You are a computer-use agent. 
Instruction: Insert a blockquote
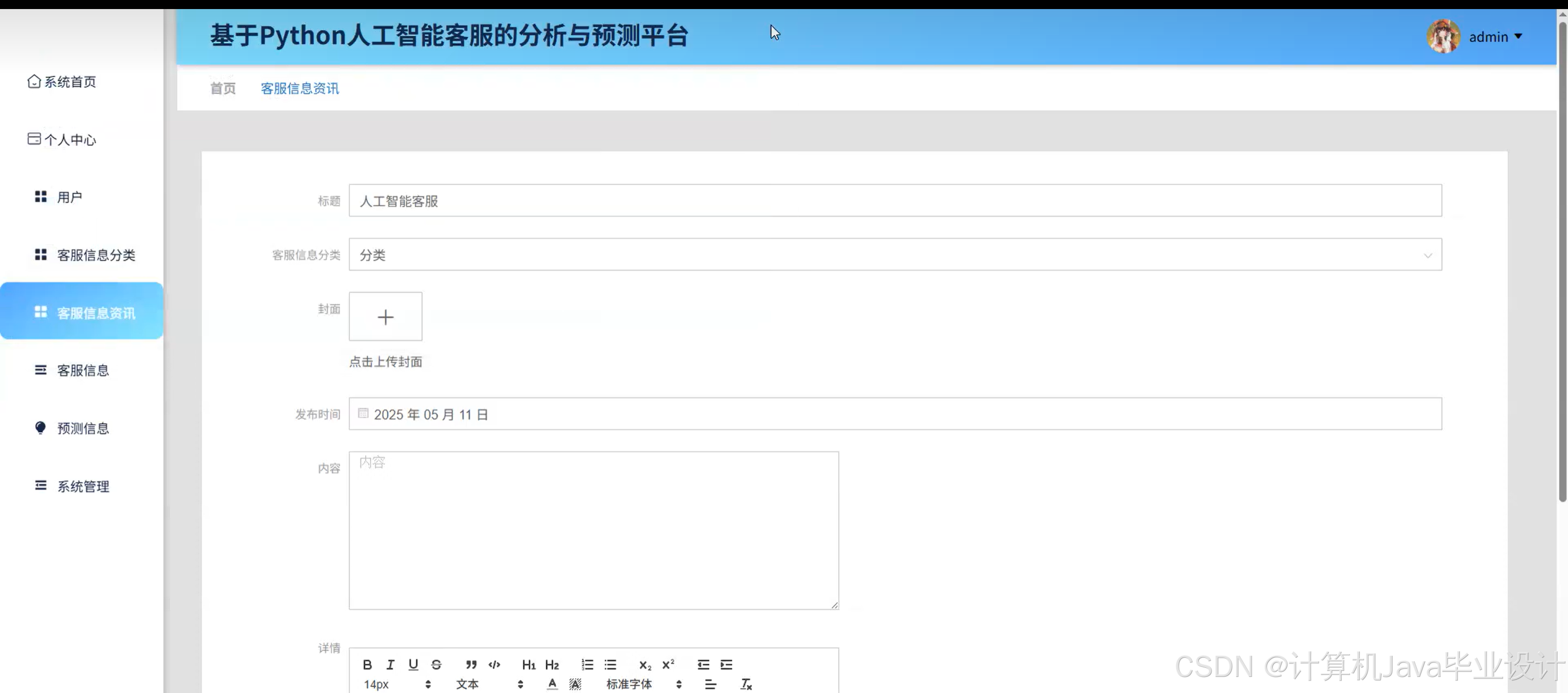pyautogui.click(x=471, y=664)
